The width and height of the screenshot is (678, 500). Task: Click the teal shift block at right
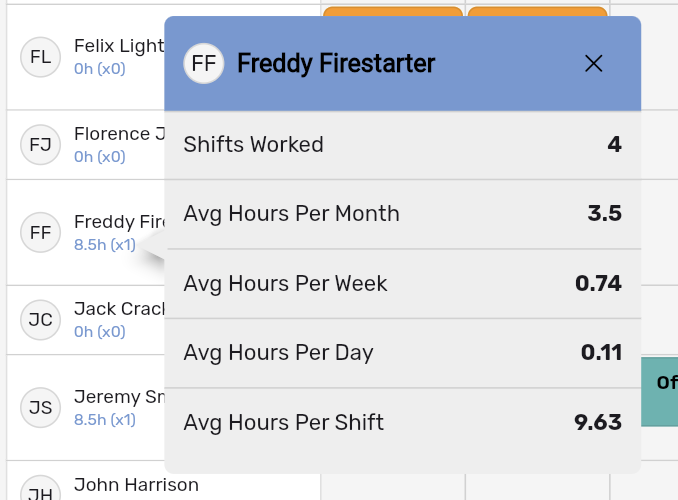click(659, 391)
